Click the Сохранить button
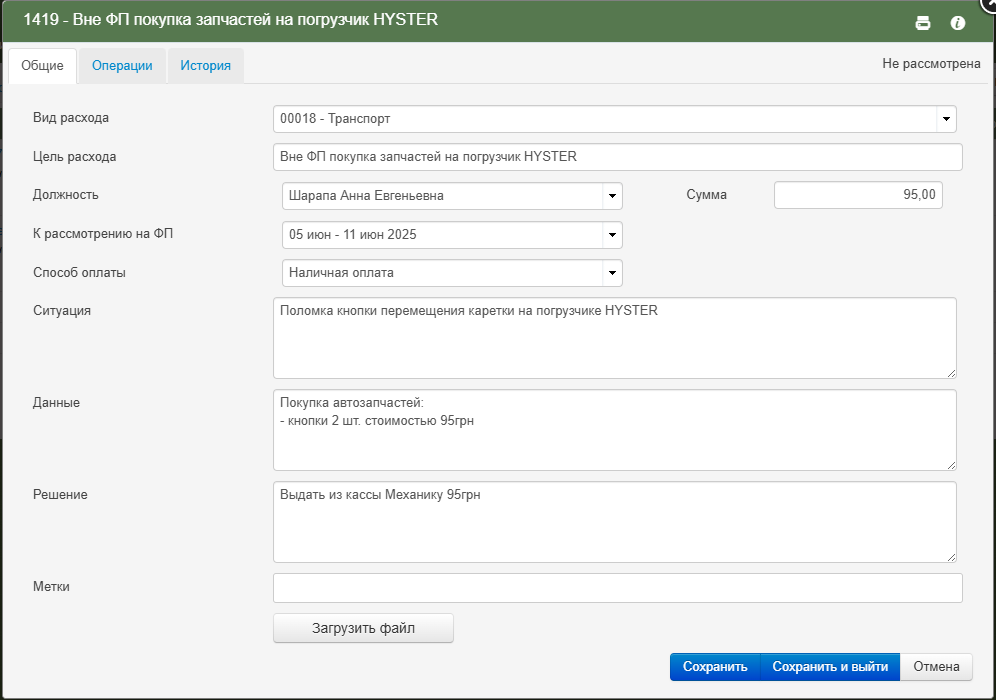Viewport: 996px width, 700px height. coord(715,667)
